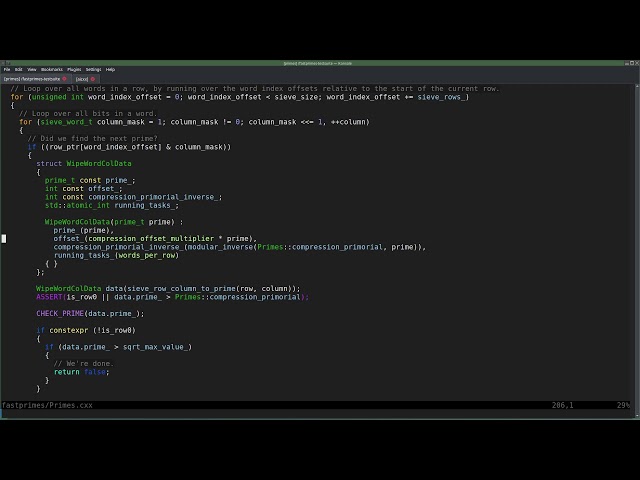Click the 'prime_t const prime_;' line

click(x=90, y=180)
